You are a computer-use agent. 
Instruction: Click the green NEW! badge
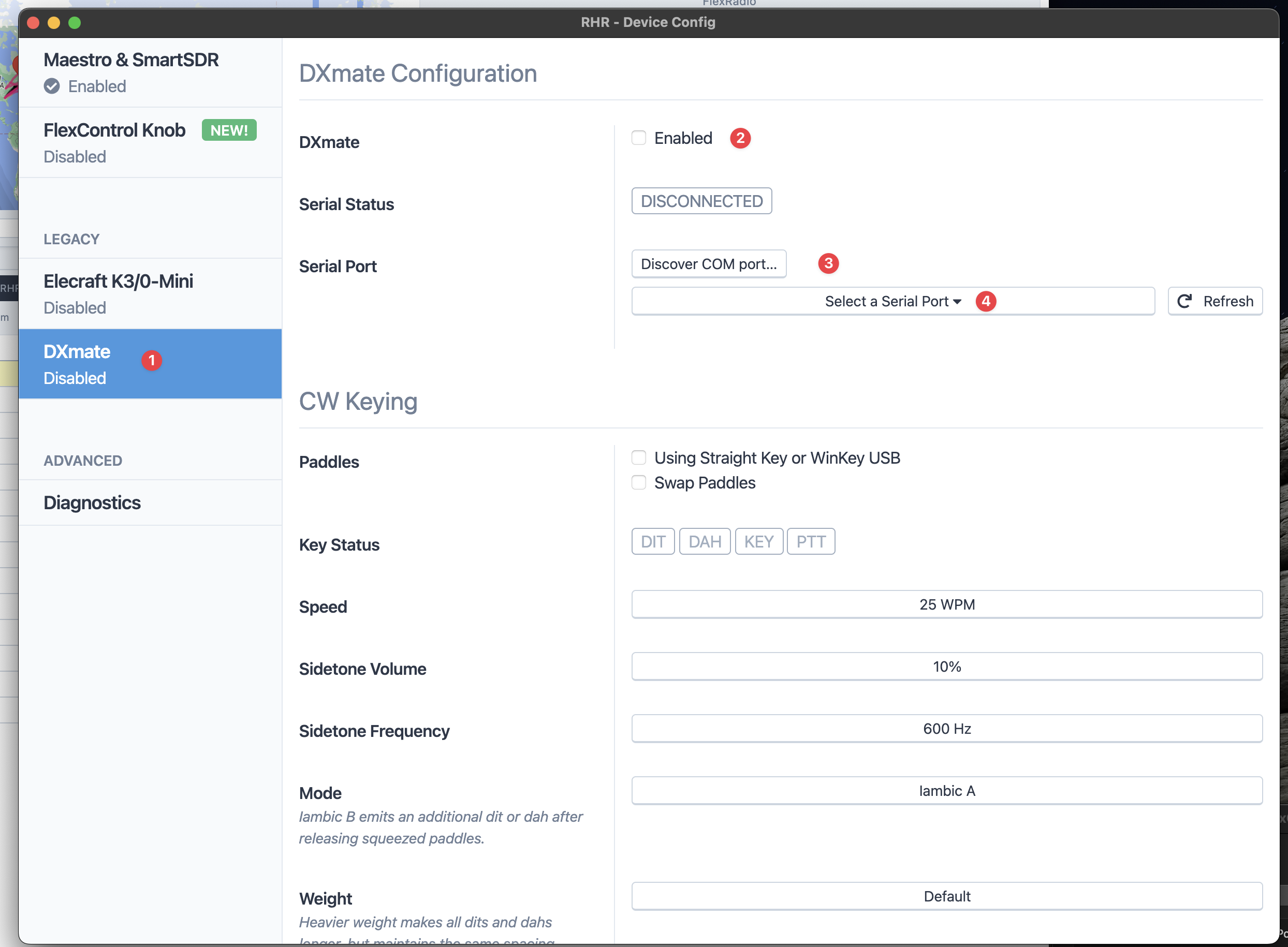click(x=229, y=130)
